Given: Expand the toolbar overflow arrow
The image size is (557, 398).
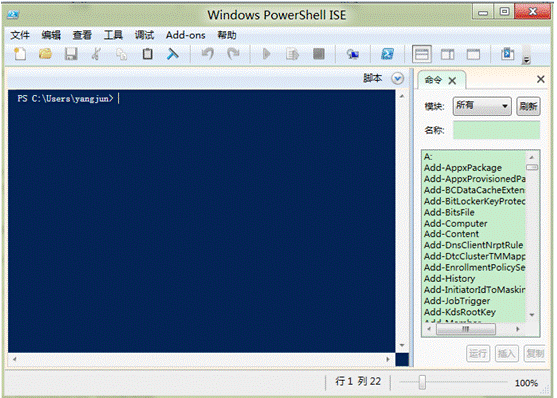Looking at the screenshot, I should point(526,60).
